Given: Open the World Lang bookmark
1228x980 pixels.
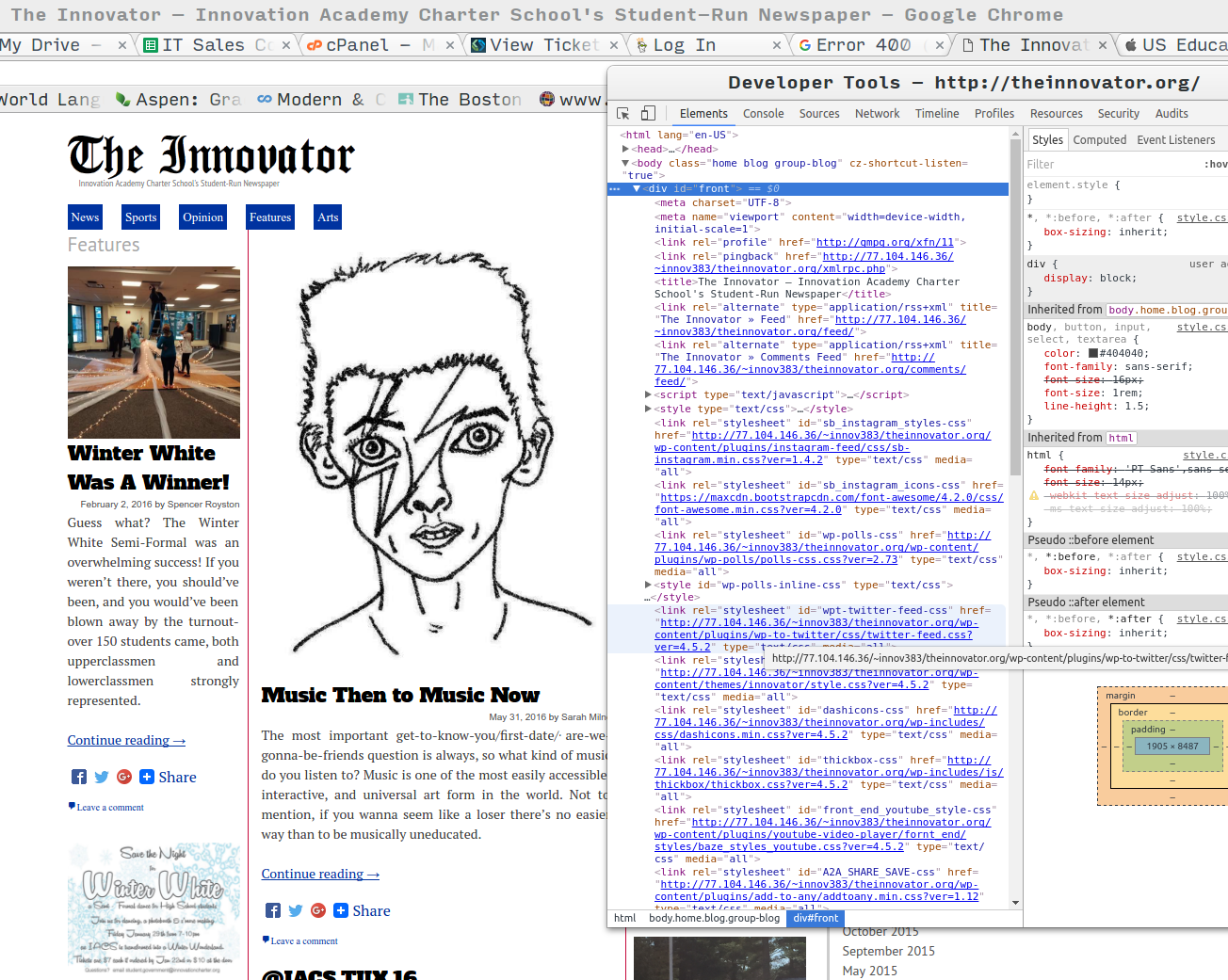Looking at the screenshot, I should coord(50,99).
